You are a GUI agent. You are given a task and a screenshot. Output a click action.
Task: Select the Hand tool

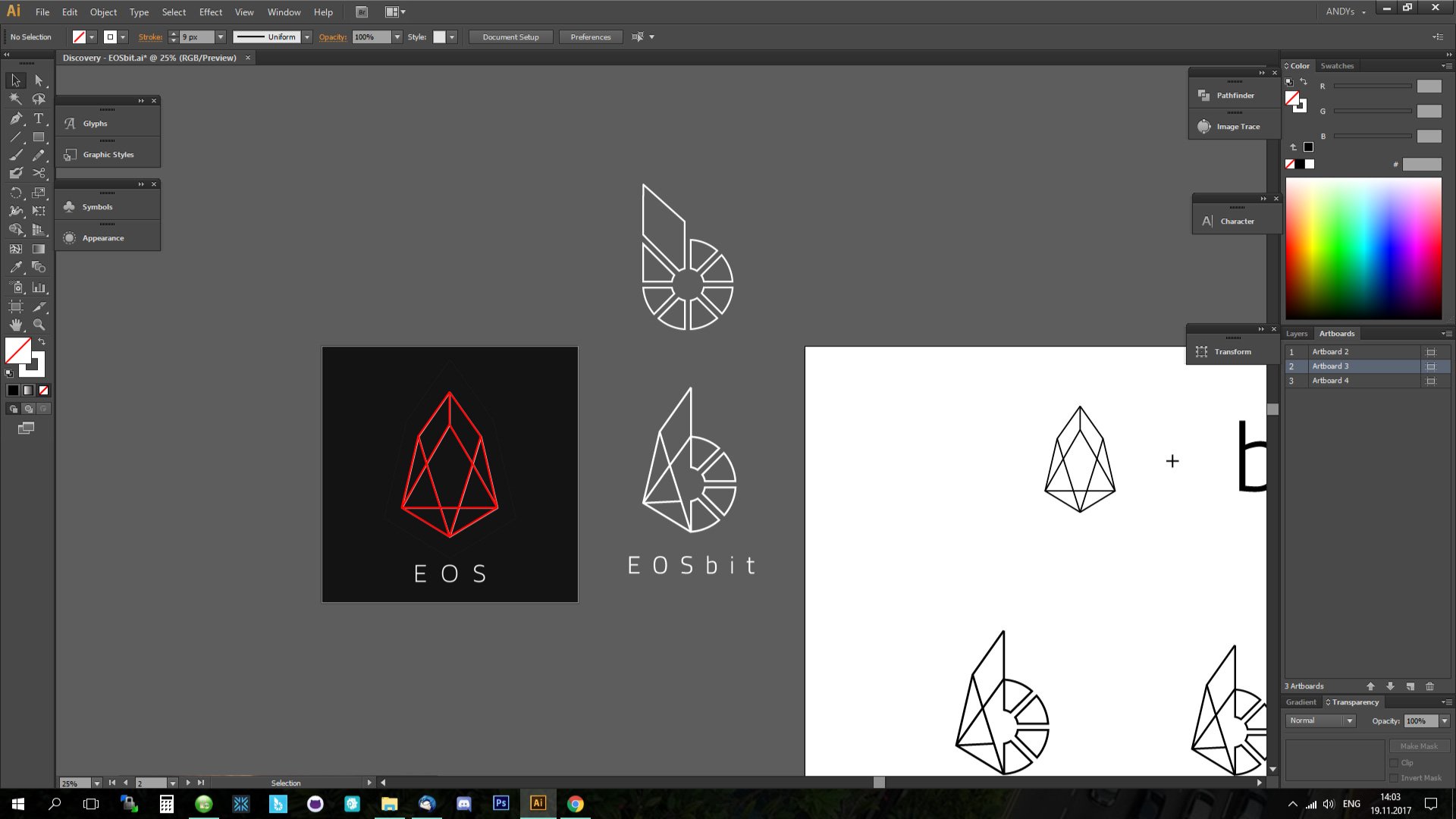(x=15, y=325)
